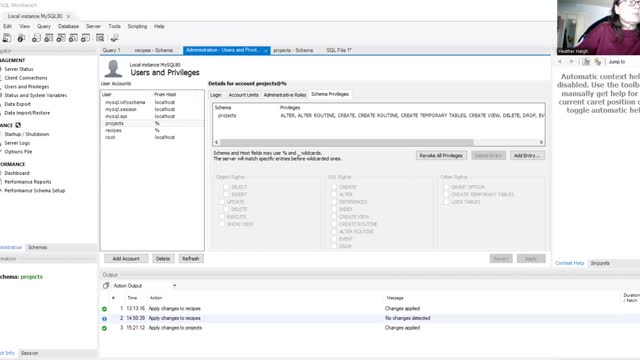Switch to the recipes - Schema tab
The image size is (640, 360).
click(153, 50)
